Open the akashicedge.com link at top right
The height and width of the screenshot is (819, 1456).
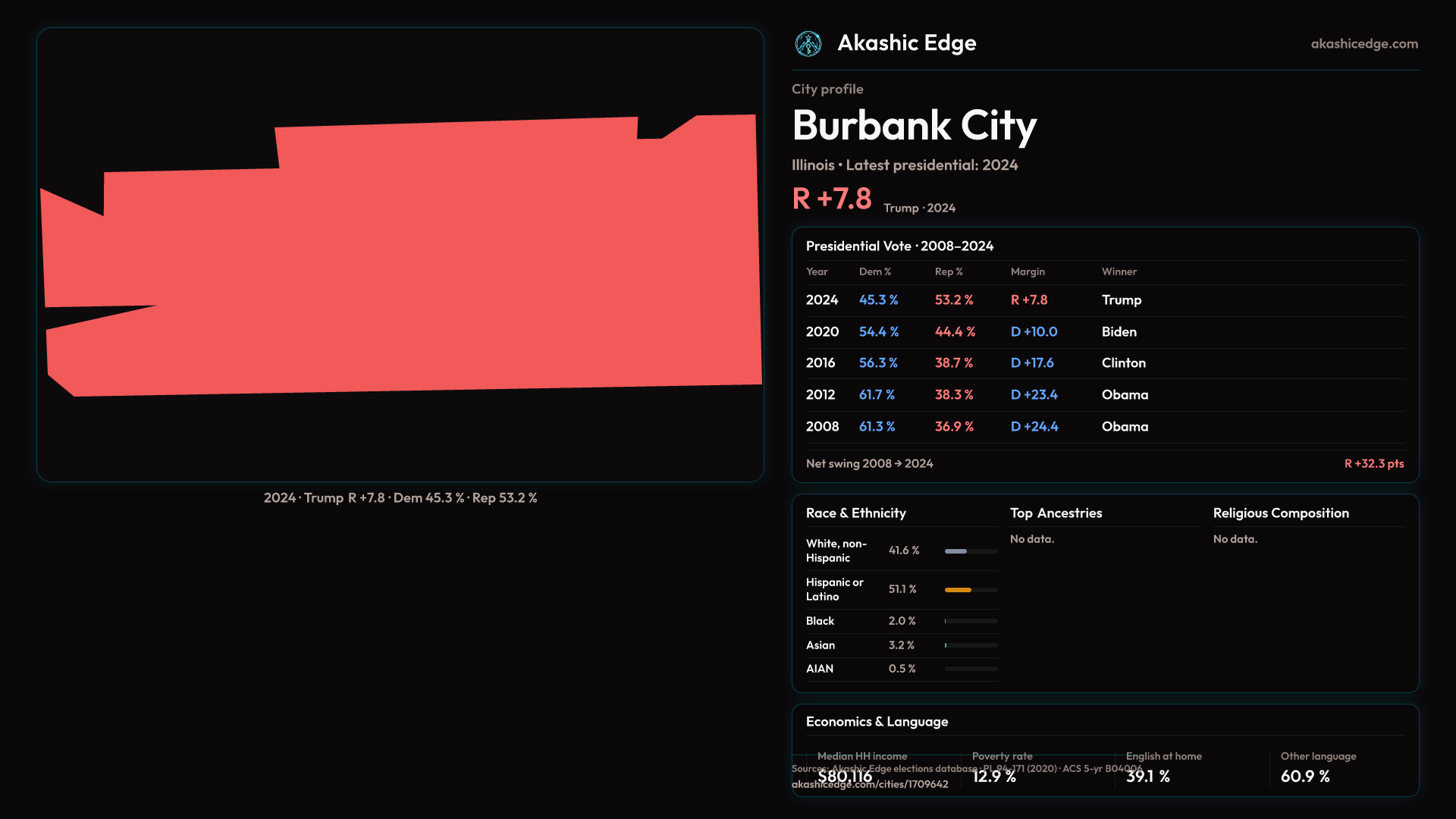pos(1363,44)
